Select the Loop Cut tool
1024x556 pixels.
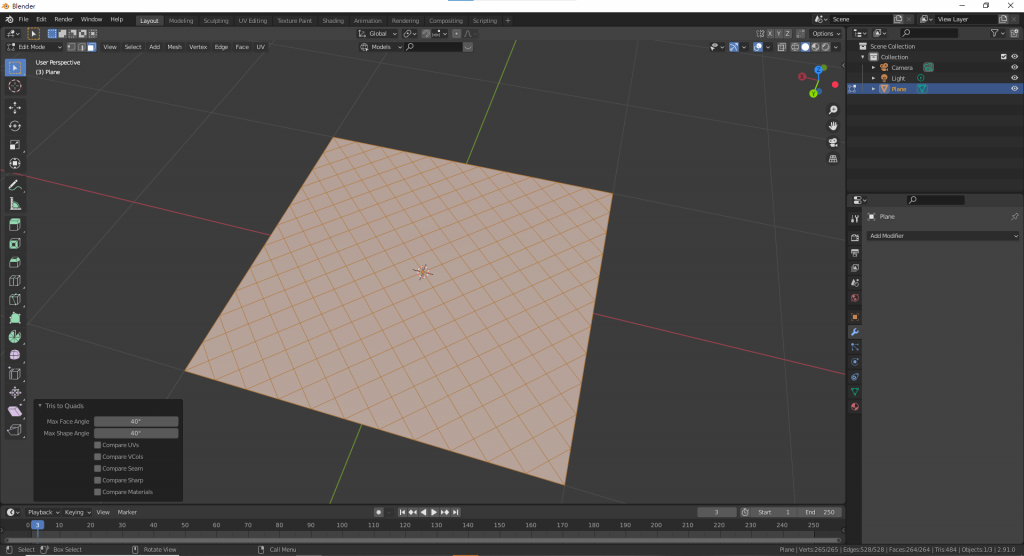[15, 282]
